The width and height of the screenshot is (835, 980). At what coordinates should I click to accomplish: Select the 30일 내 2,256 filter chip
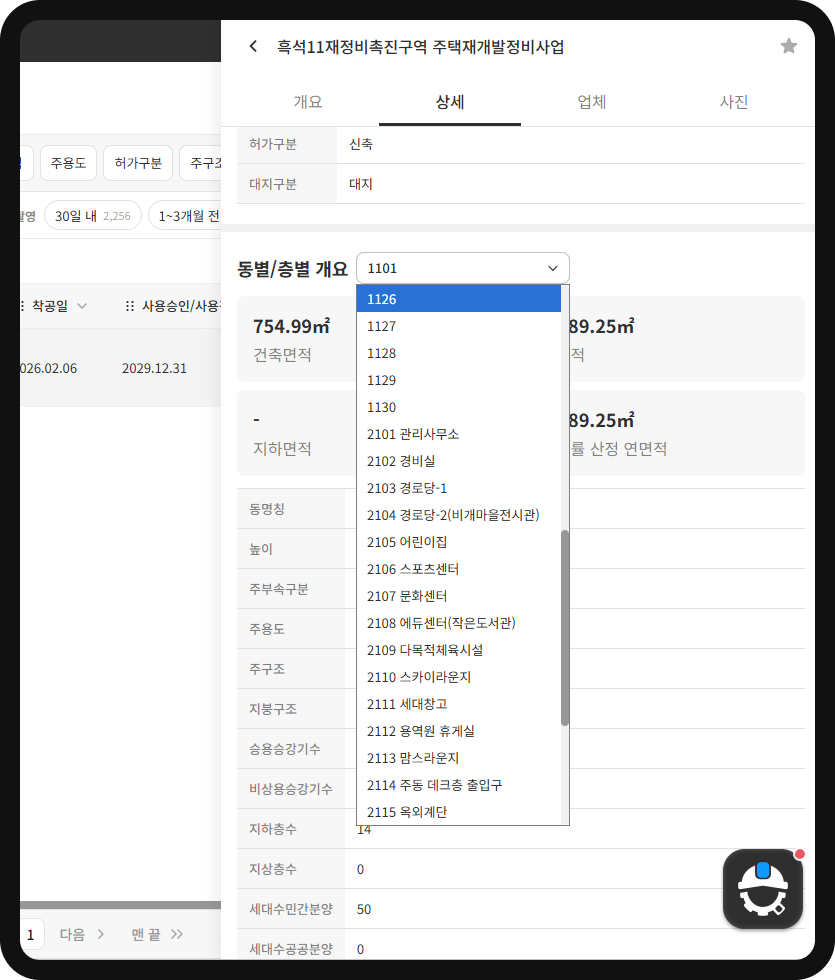[92, 216]
